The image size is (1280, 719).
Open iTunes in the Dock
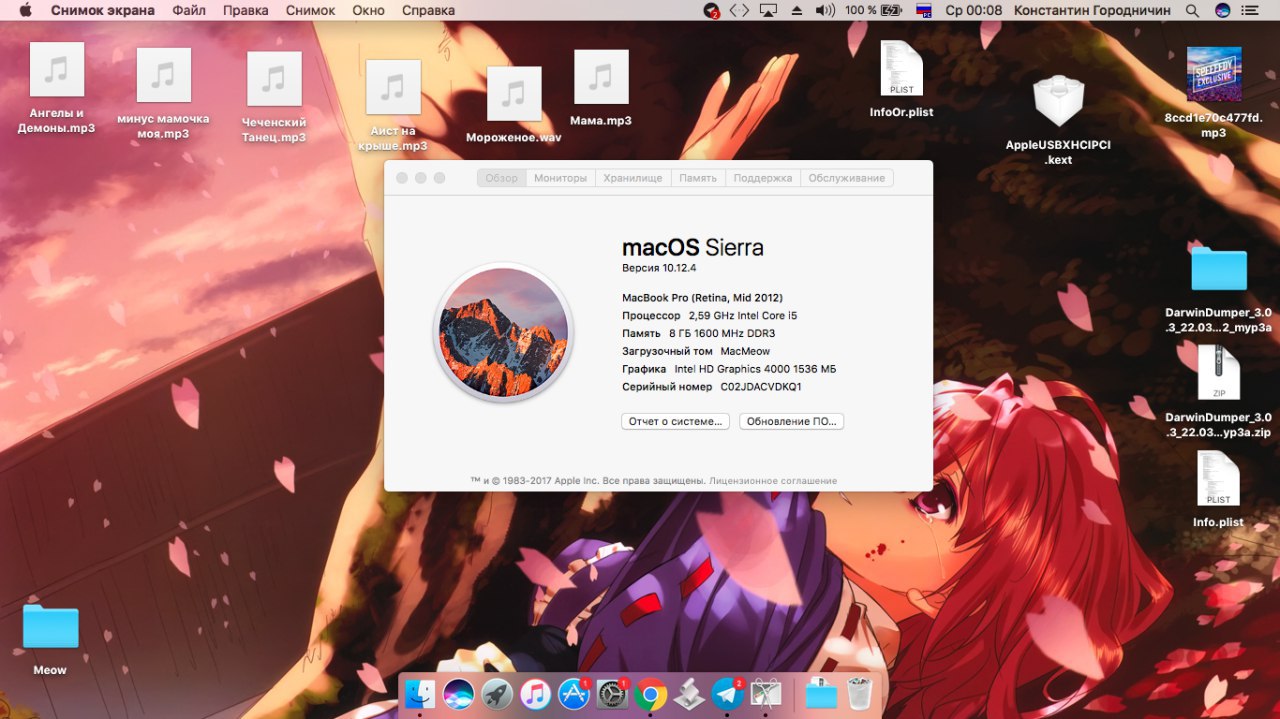536,694
